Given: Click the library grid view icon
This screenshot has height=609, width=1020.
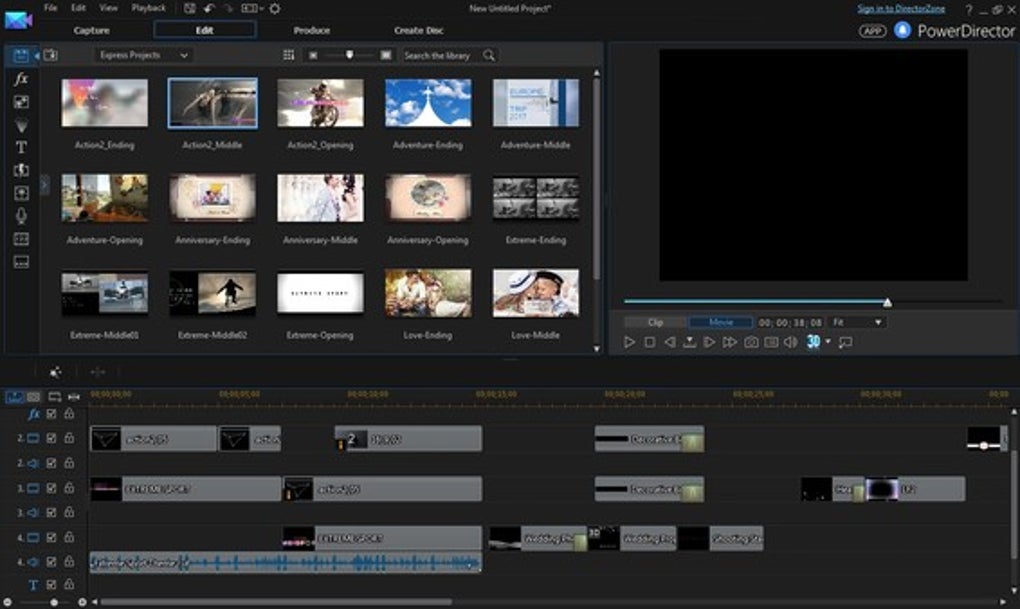Looking at the screenshot, I should click(x=289, y=55).
